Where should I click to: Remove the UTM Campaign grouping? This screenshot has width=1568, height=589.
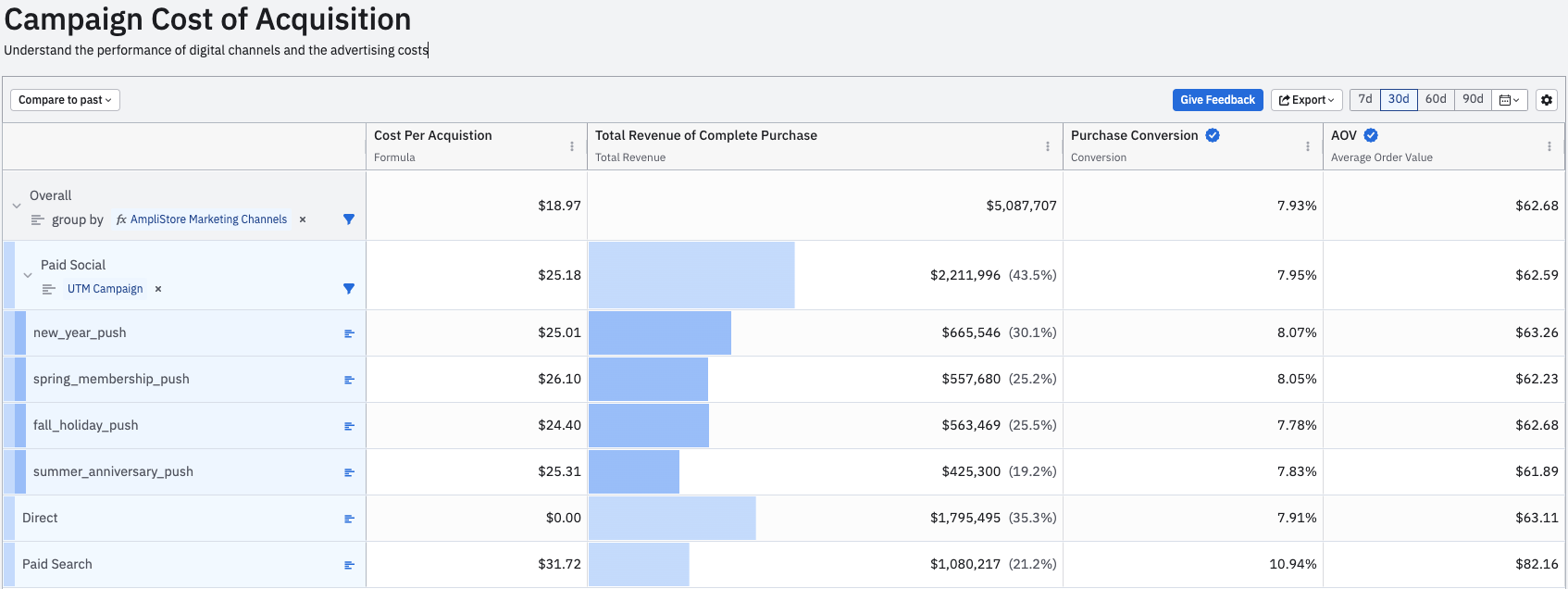(x=158, y=289)
